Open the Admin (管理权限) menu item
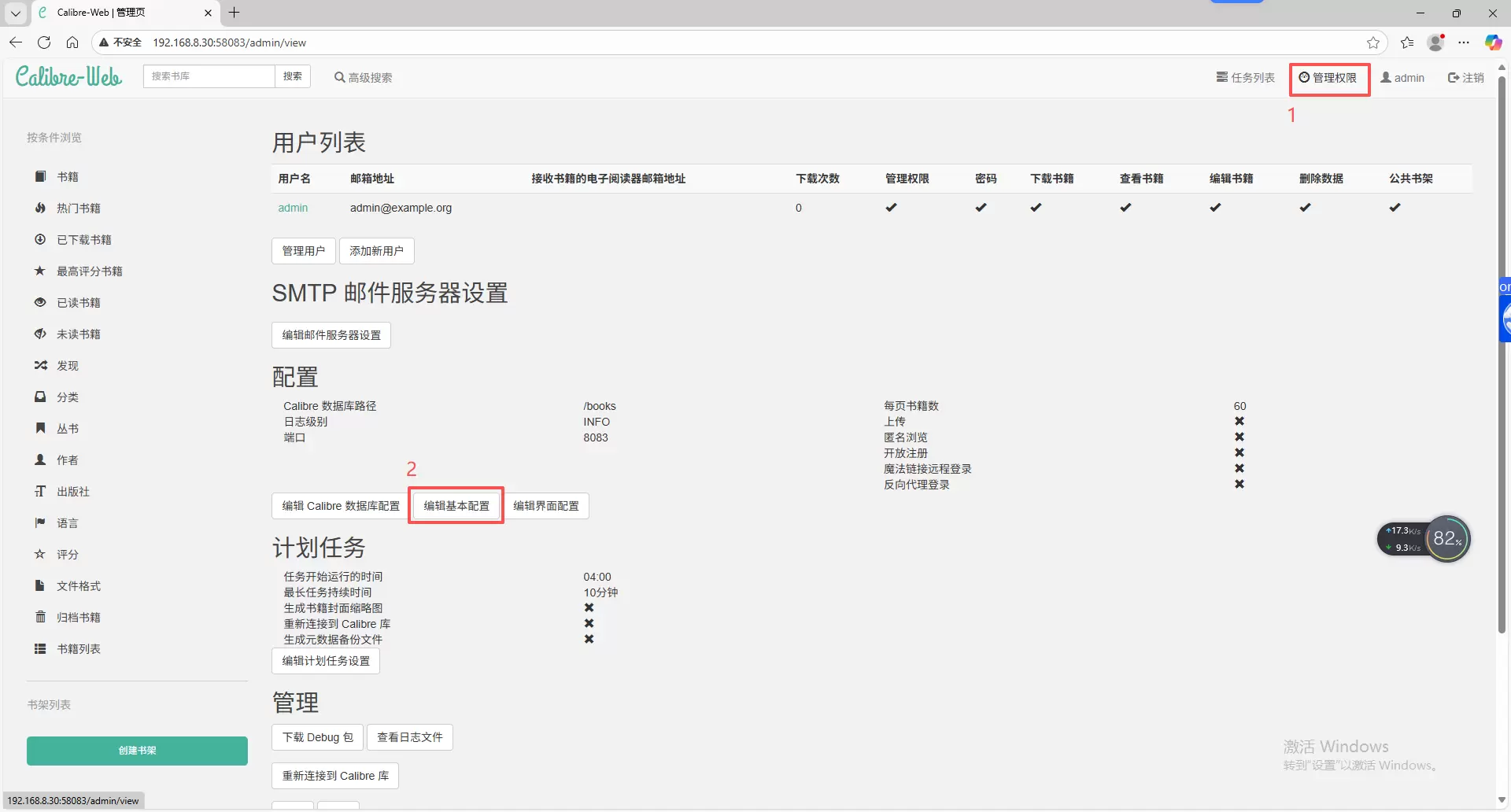The height and width of the screenshot is (812, 1511). click(1328, 77)
